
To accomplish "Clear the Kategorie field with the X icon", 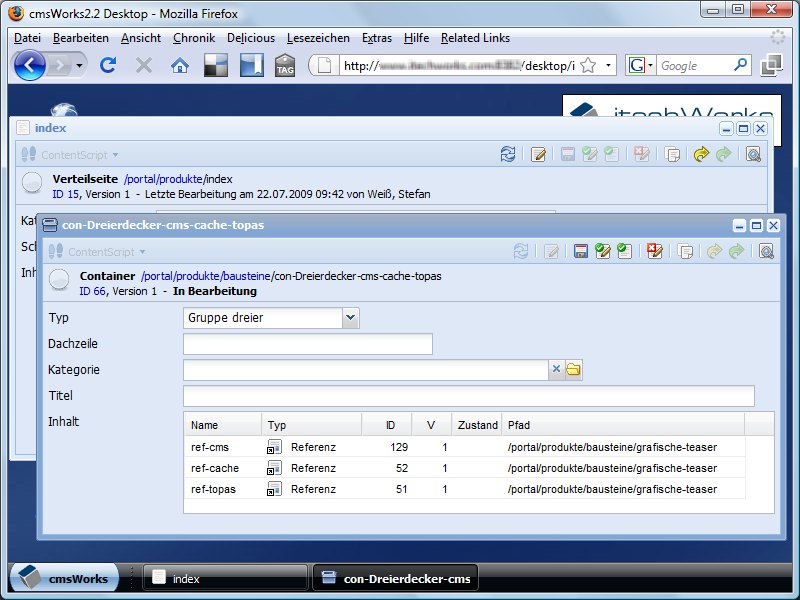I will click(x=556, y=369).
